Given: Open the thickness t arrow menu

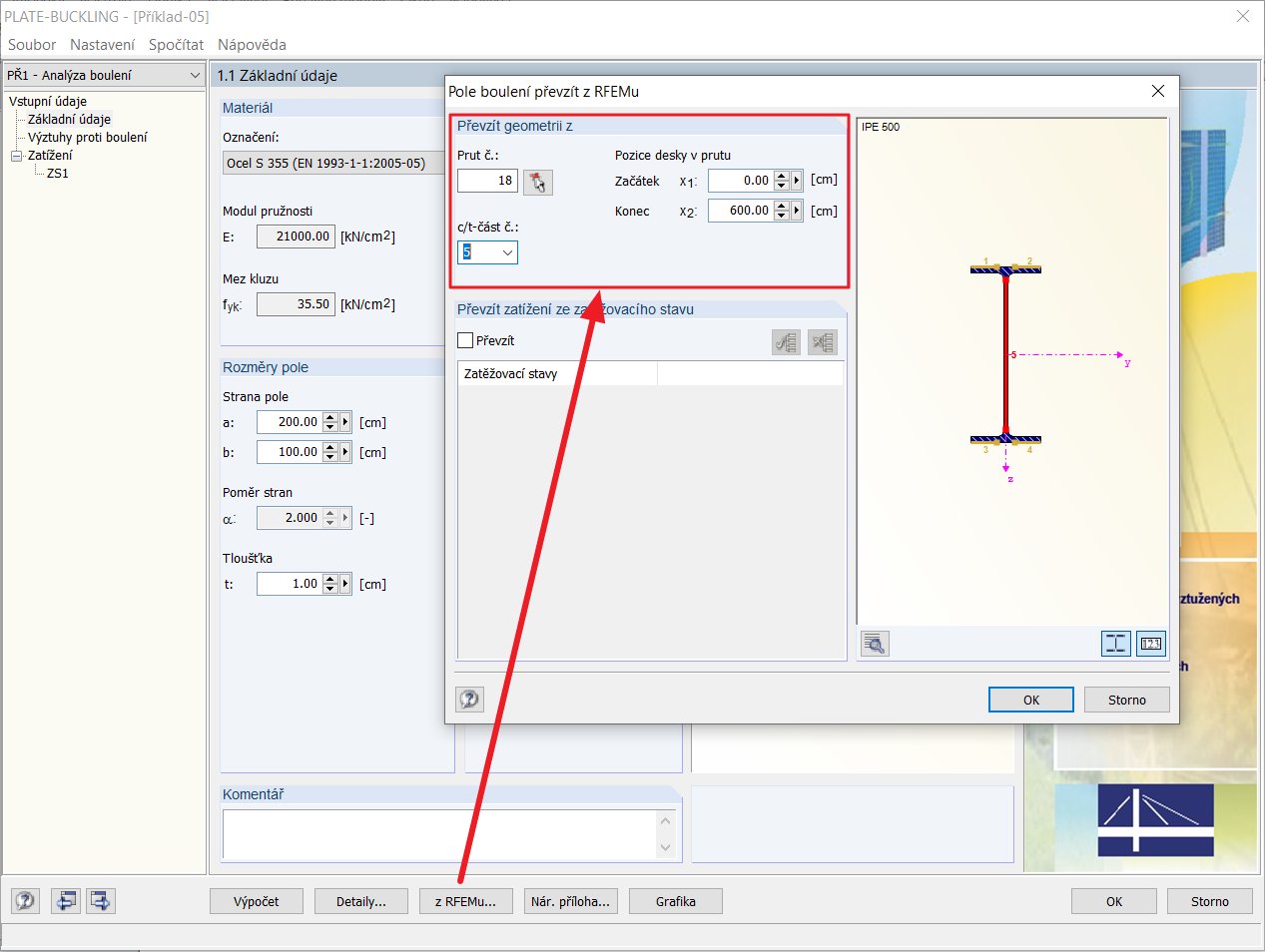Looking at the screenshot, I should click(345, 584).
